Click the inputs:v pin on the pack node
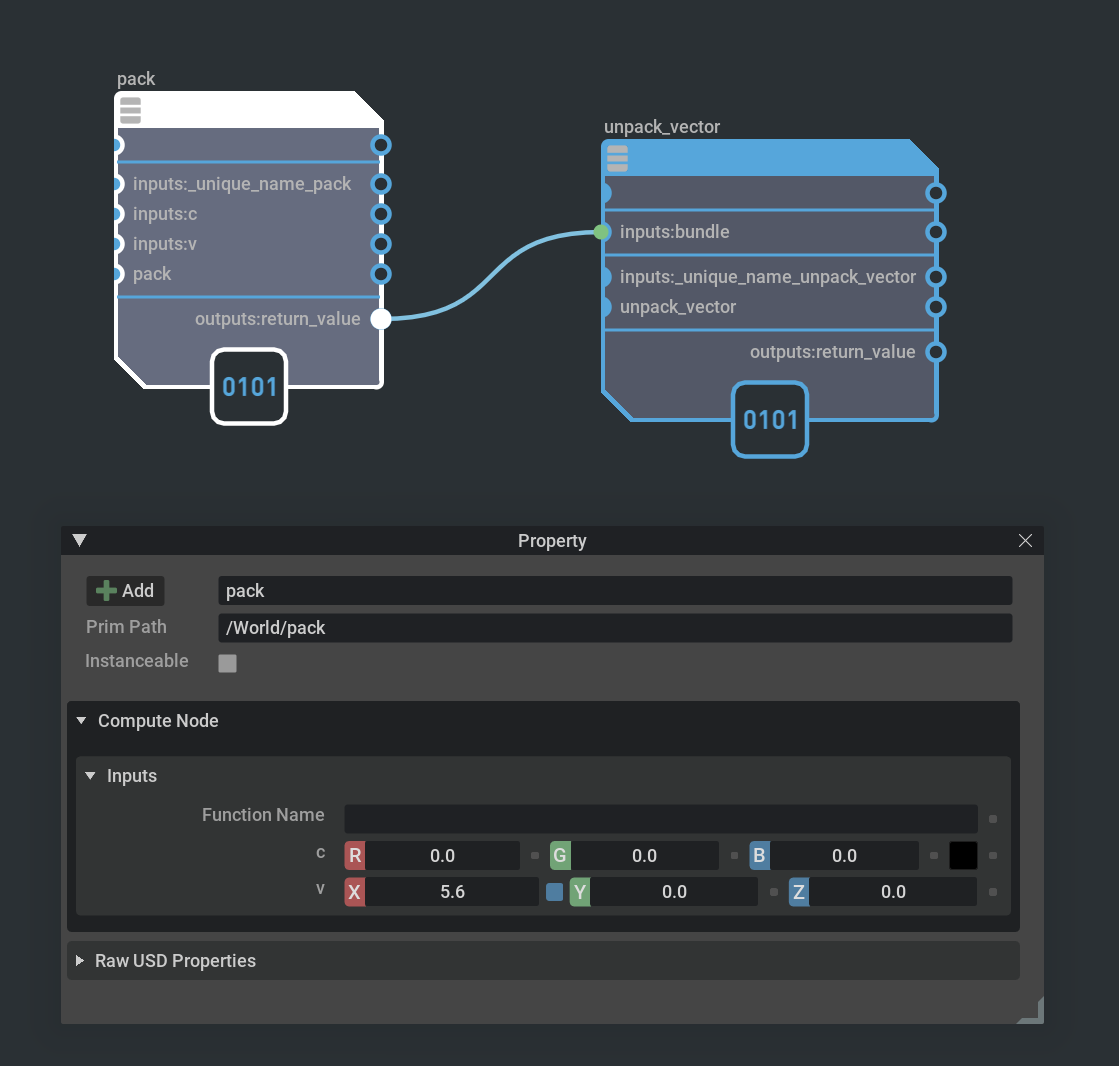1119x1066 pixels. [x=117, y=244]
